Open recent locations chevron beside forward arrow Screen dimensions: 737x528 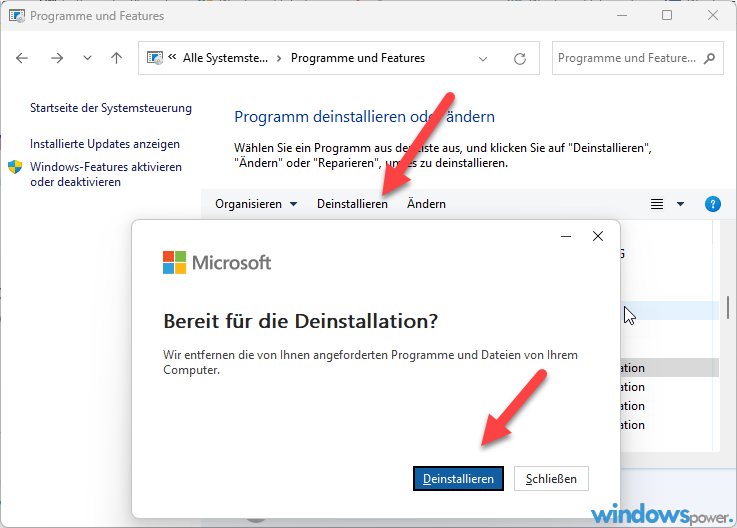click(x=87, y=58)
